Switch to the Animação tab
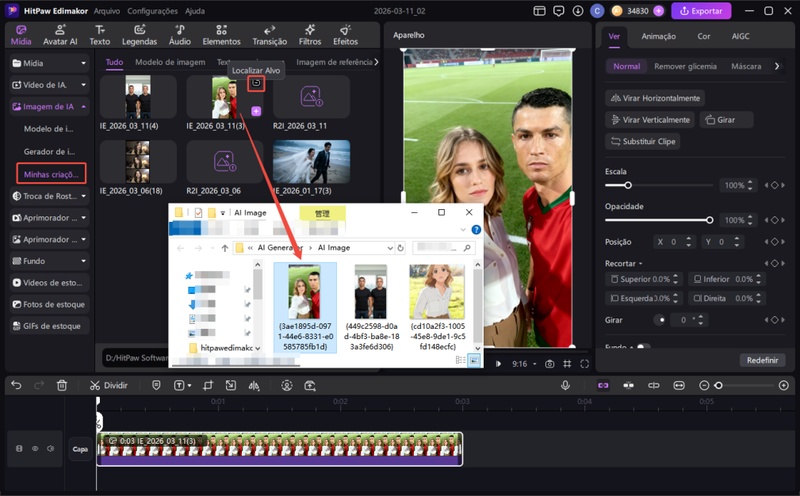This screenshot has height=496, width=800. [x=658, y=36]
